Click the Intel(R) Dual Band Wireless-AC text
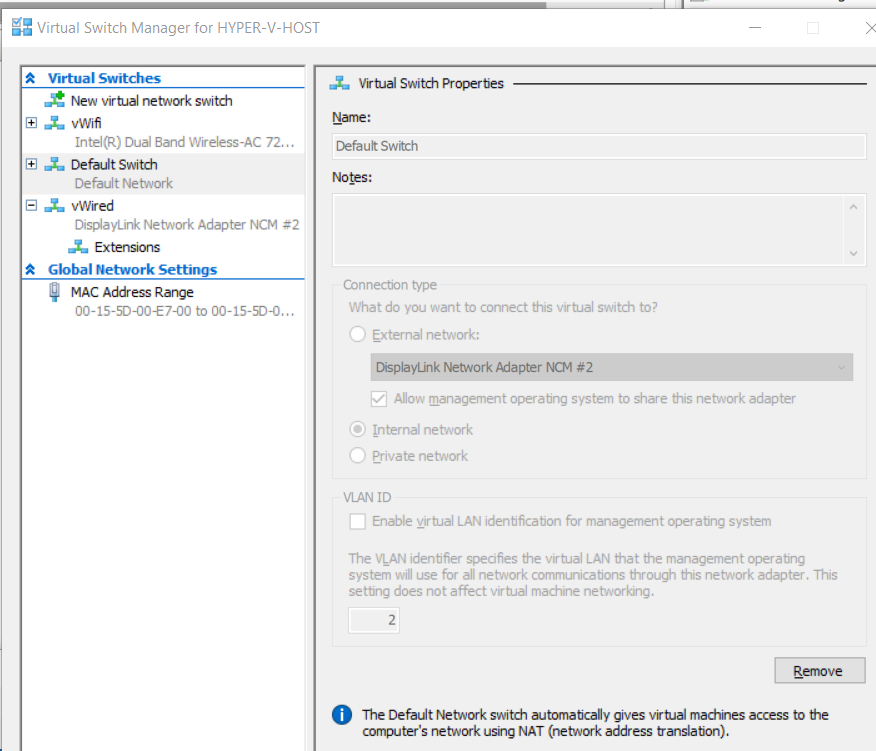 tap(184, 142)
